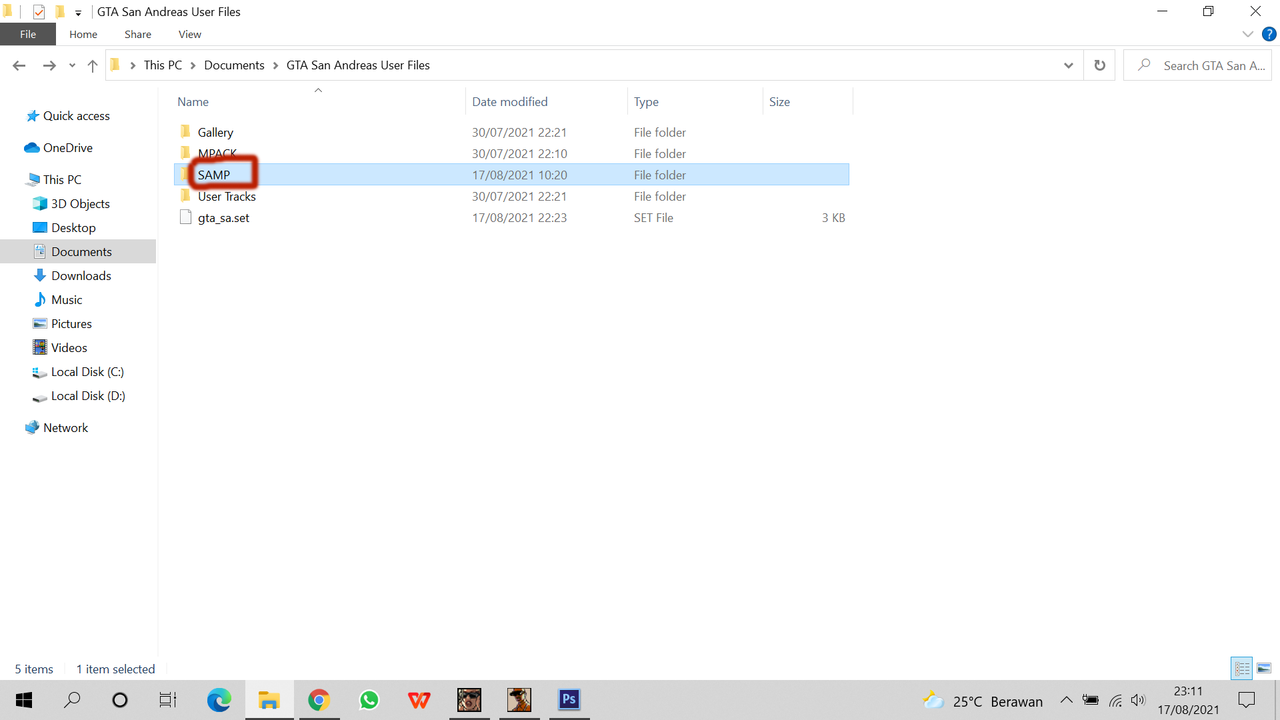The width and height of the screenshot is (1280, 720).
Task: Click the volume speaker tray icon
Action: 1138,701
